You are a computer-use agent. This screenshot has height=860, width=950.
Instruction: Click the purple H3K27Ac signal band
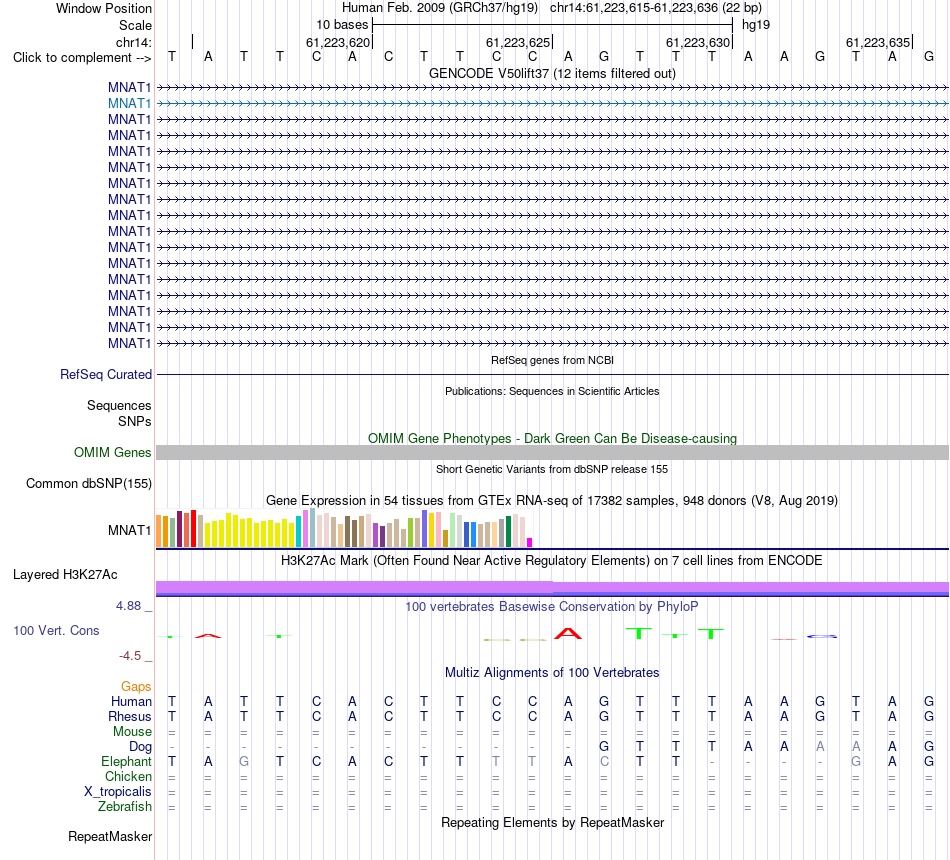[552, 588]
